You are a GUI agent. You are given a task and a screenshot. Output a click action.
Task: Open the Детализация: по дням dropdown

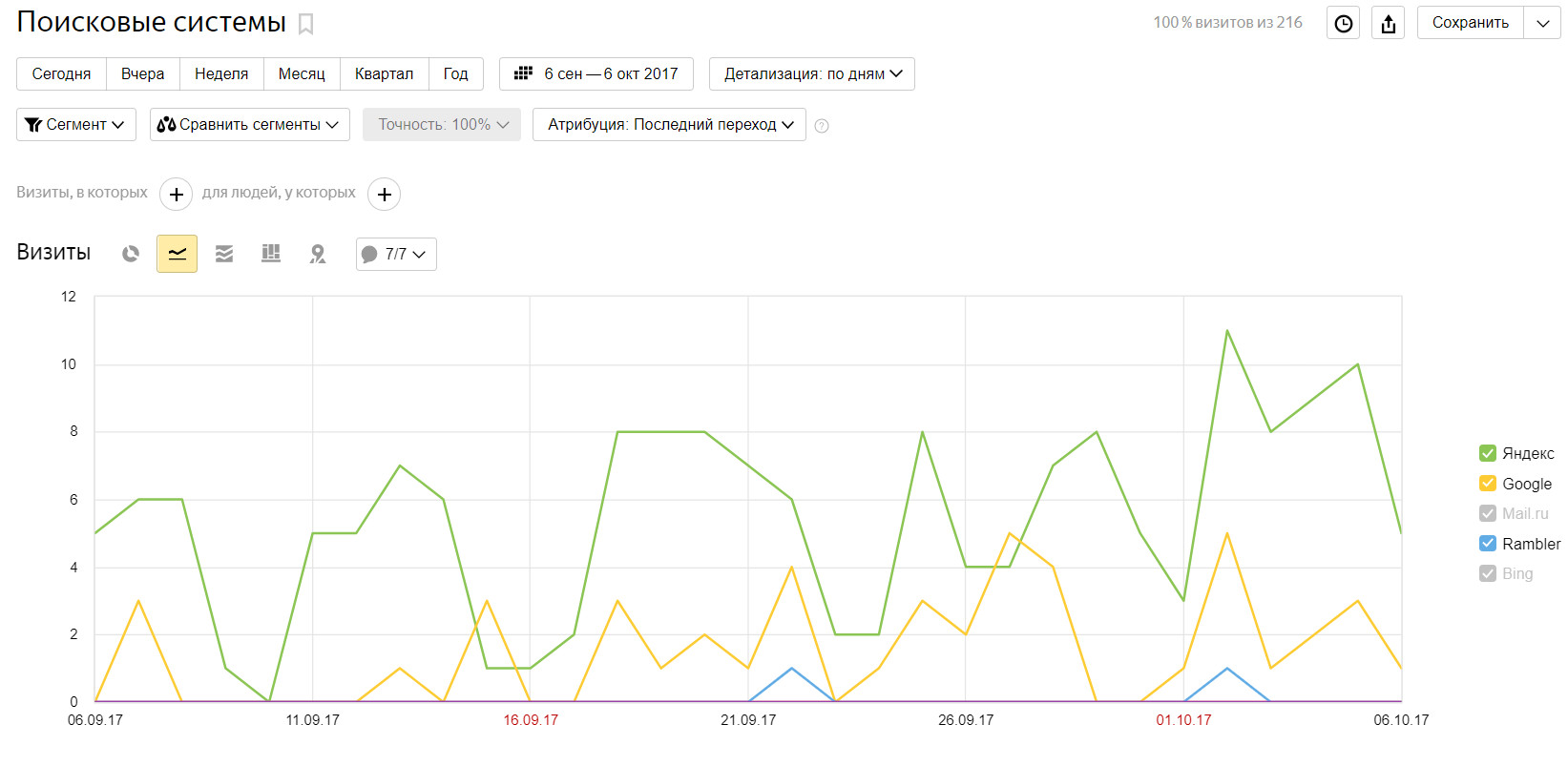point(811,73)
